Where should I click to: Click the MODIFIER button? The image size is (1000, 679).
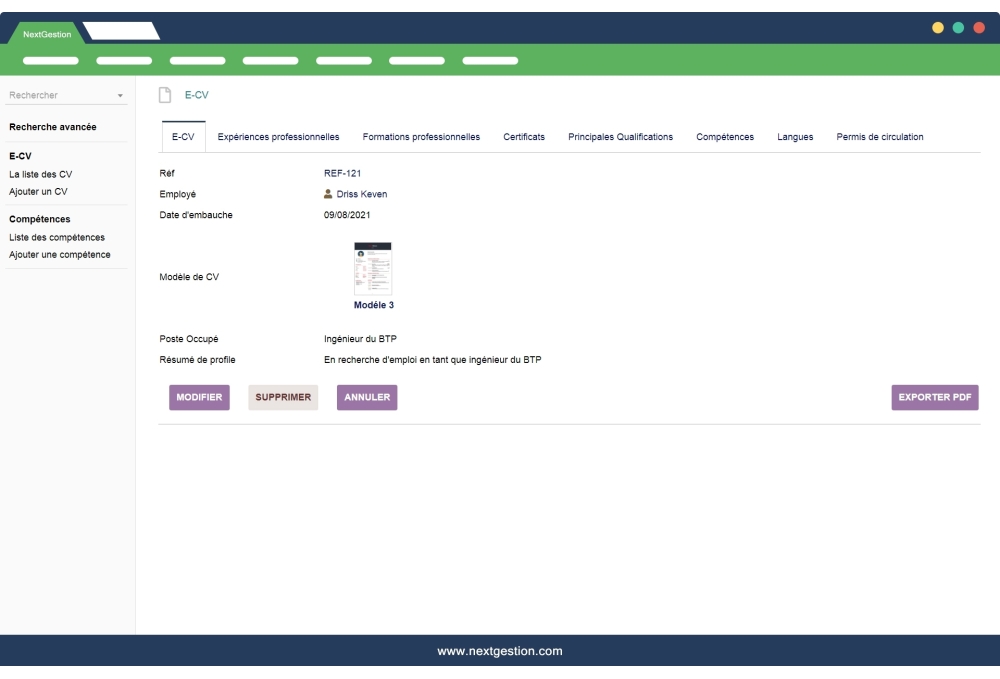[199, 397]
